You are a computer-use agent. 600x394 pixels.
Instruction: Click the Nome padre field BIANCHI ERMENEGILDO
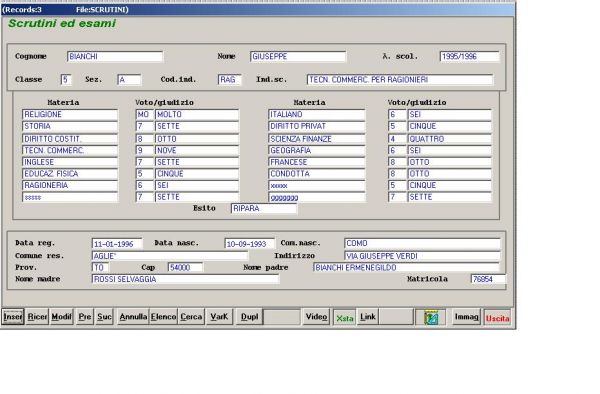406,267
